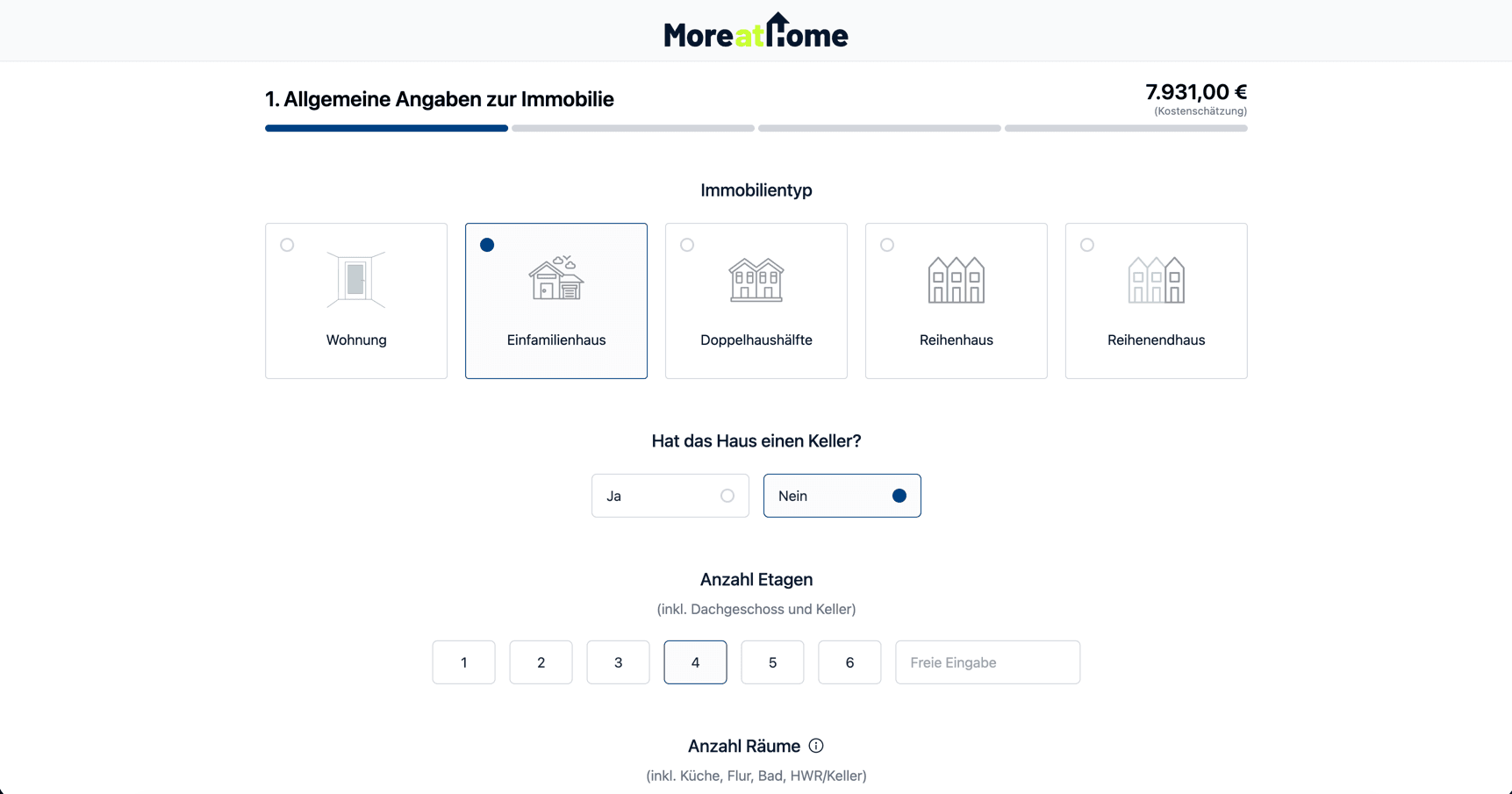This screenshot has height=794, width=1512.
Task: Click the Wohnung apartment icon
Action: tap(355, 280)
